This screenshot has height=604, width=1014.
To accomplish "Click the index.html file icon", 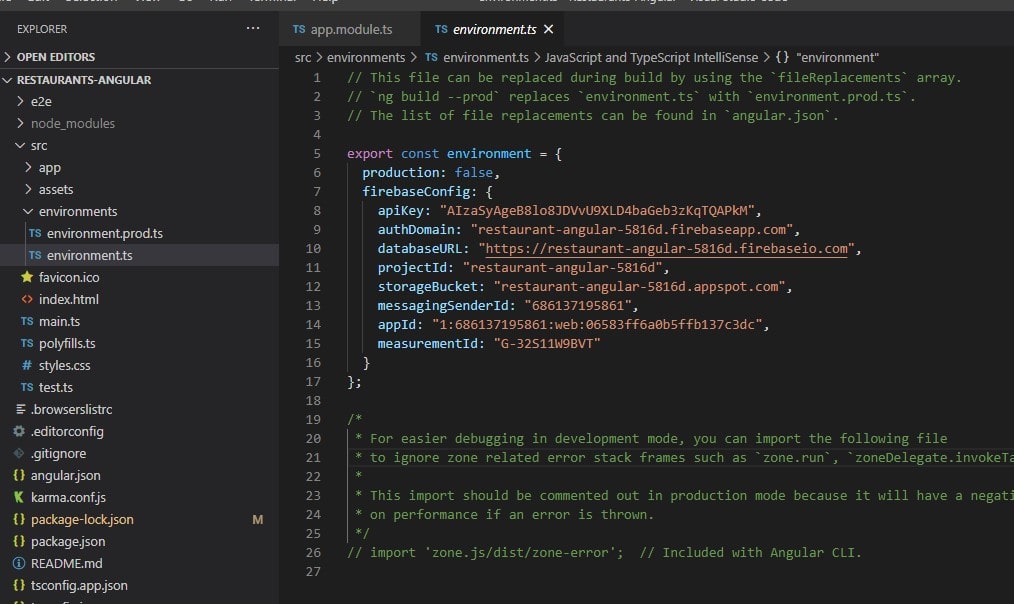I will [x=27, y=299].
